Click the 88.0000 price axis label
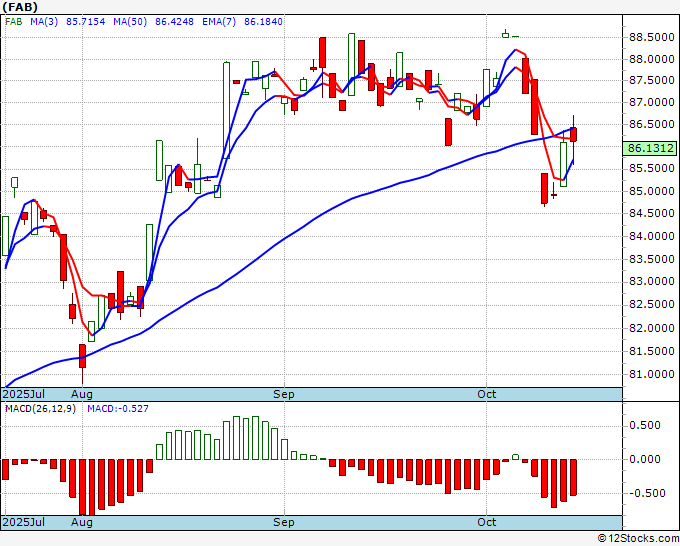 [652, 59]
